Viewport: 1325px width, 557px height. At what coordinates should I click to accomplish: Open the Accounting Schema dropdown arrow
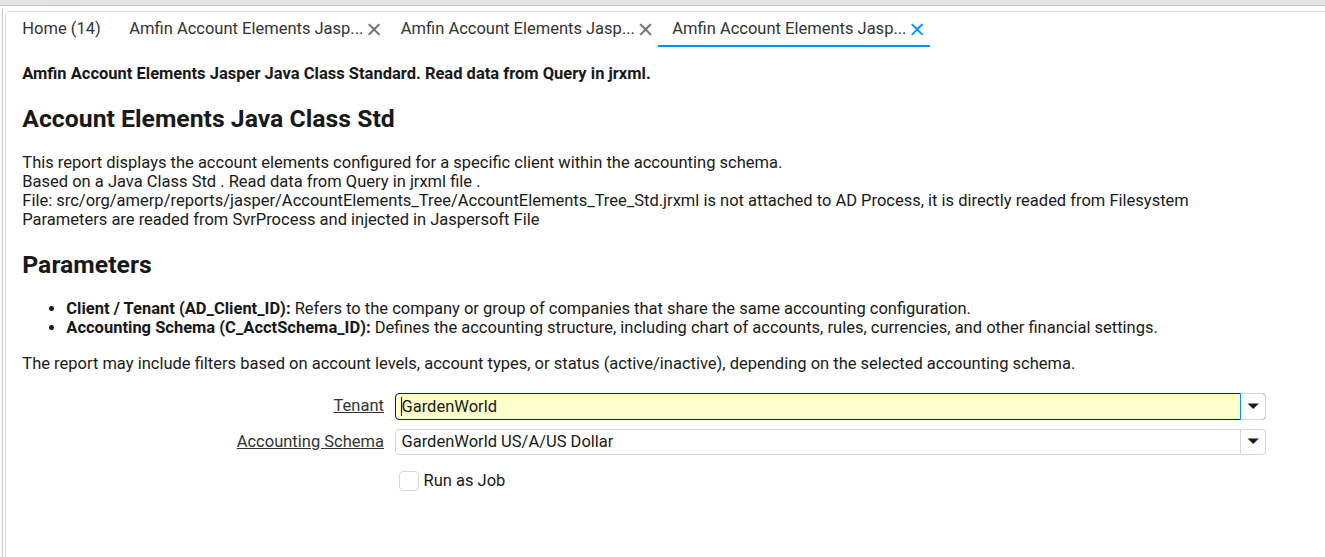1253,441
